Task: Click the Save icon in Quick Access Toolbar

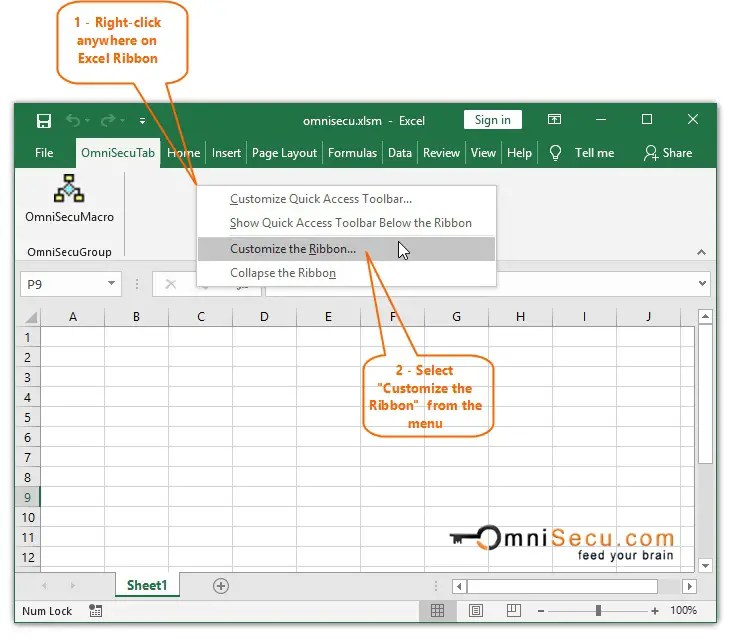Action: tap(44, 121)
